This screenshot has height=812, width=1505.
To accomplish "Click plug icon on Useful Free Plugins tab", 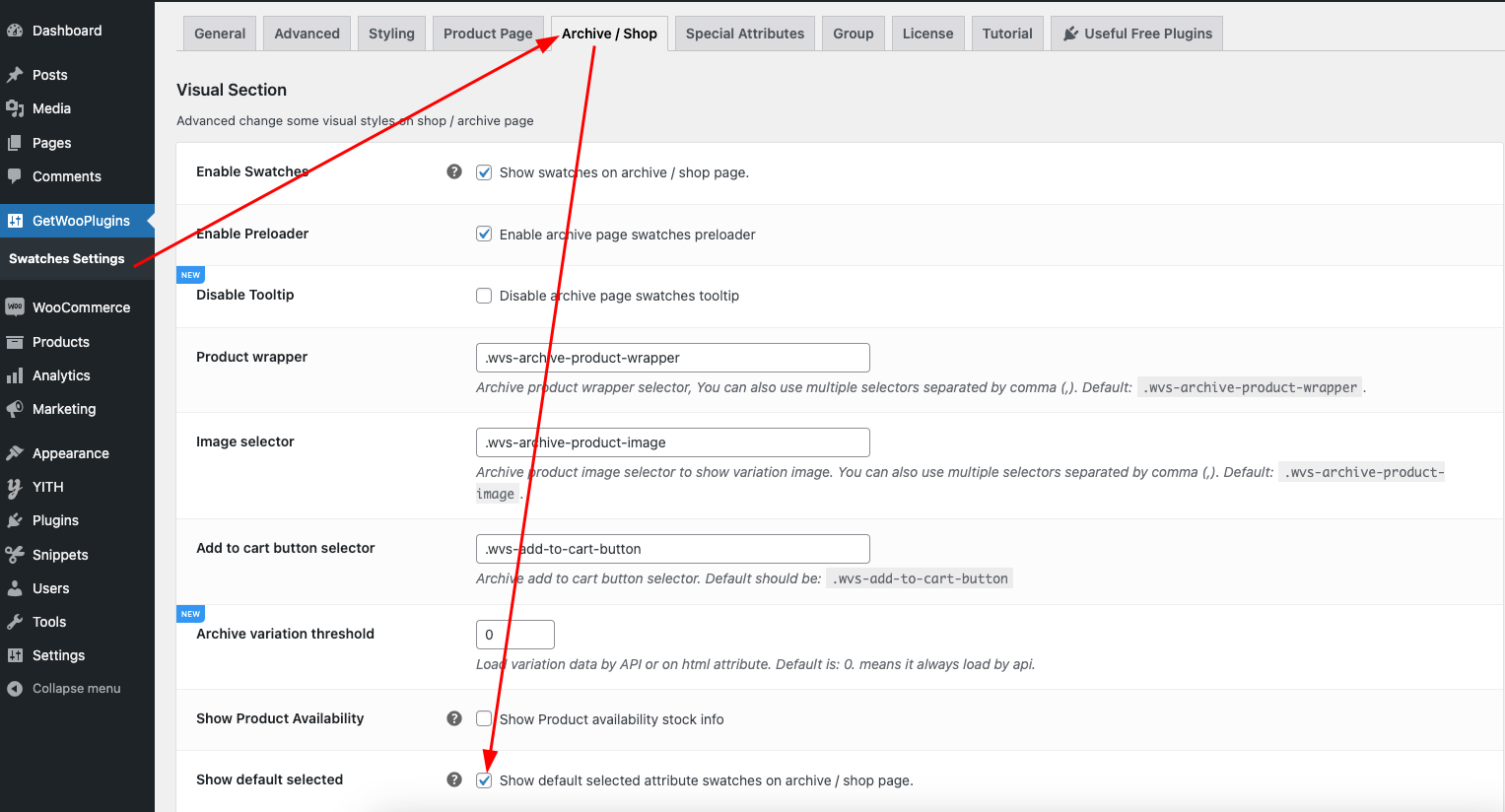I will (x=1071, y=34).
